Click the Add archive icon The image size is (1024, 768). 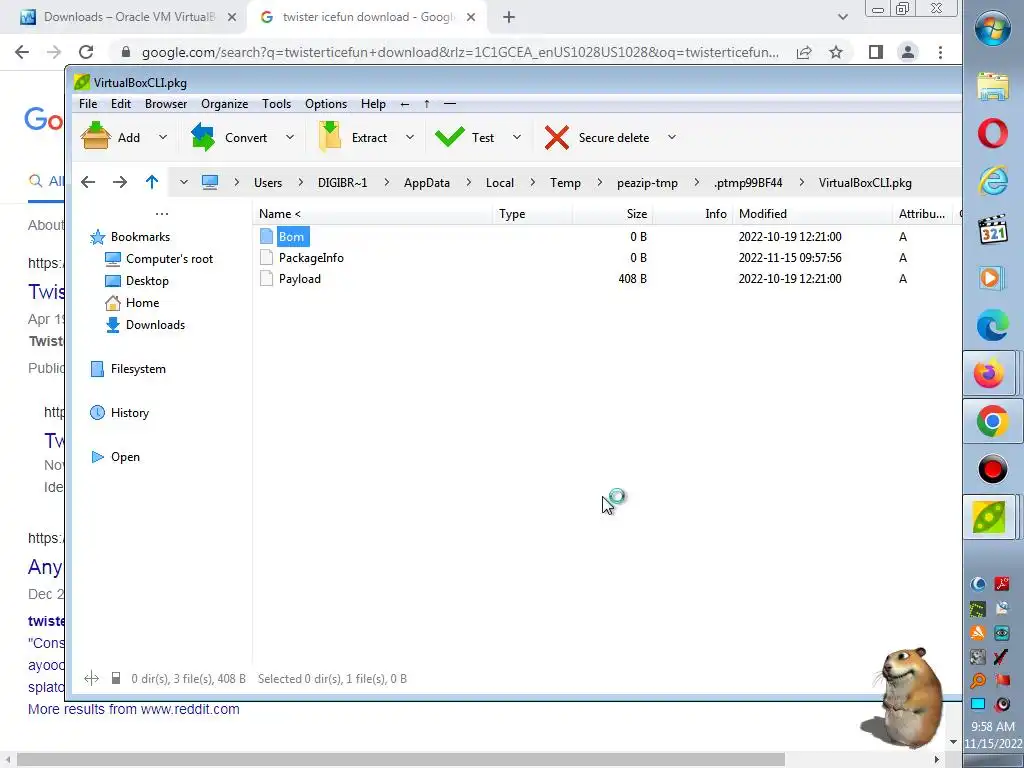click(95, 137)
